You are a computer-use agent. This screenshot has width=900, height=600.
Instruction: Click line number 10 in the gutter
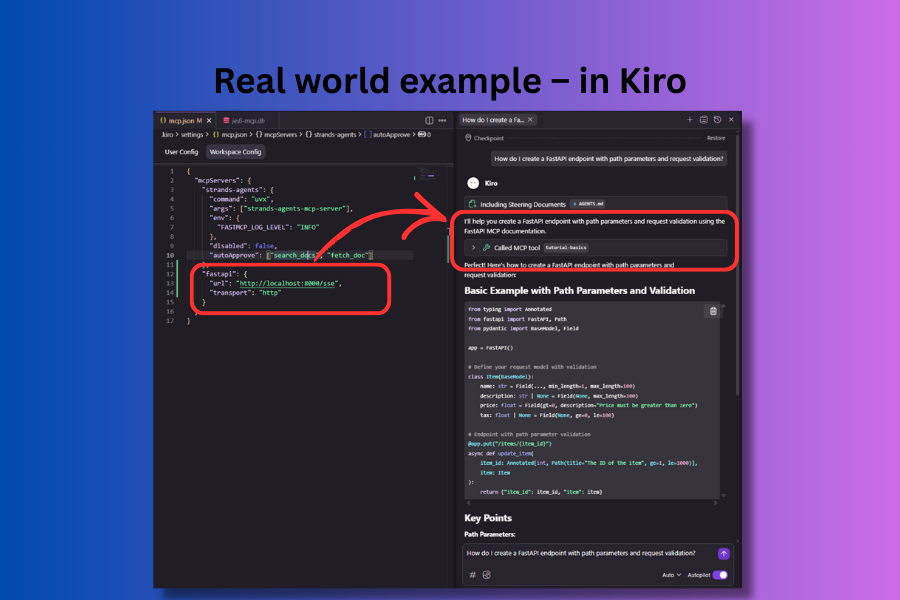click(170, 256)
